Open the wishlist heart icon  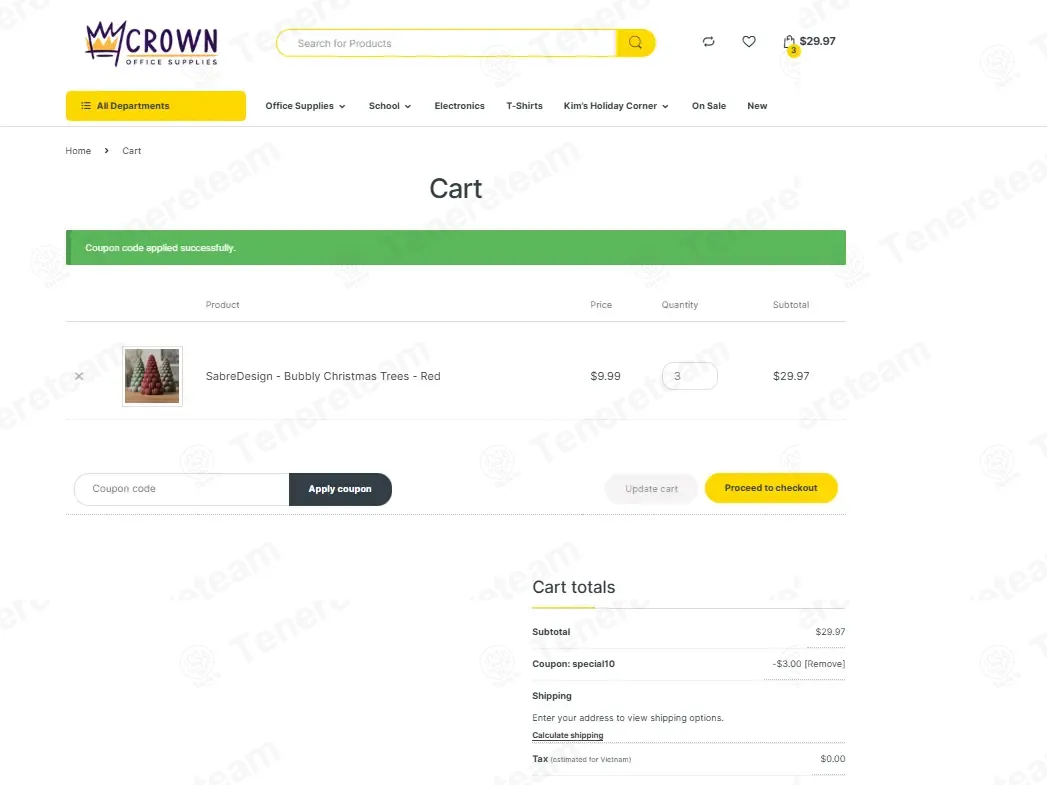click(x=749, y=41)
